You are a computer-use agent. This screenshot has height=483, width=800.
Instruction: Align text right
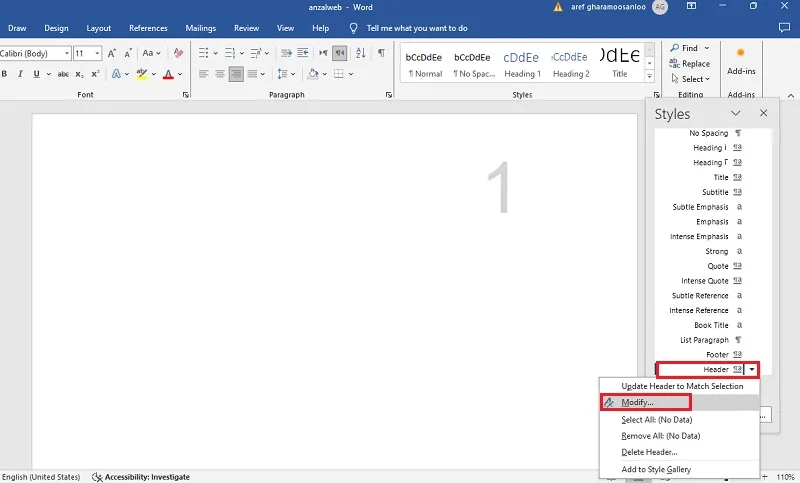[x=236, y=74]
